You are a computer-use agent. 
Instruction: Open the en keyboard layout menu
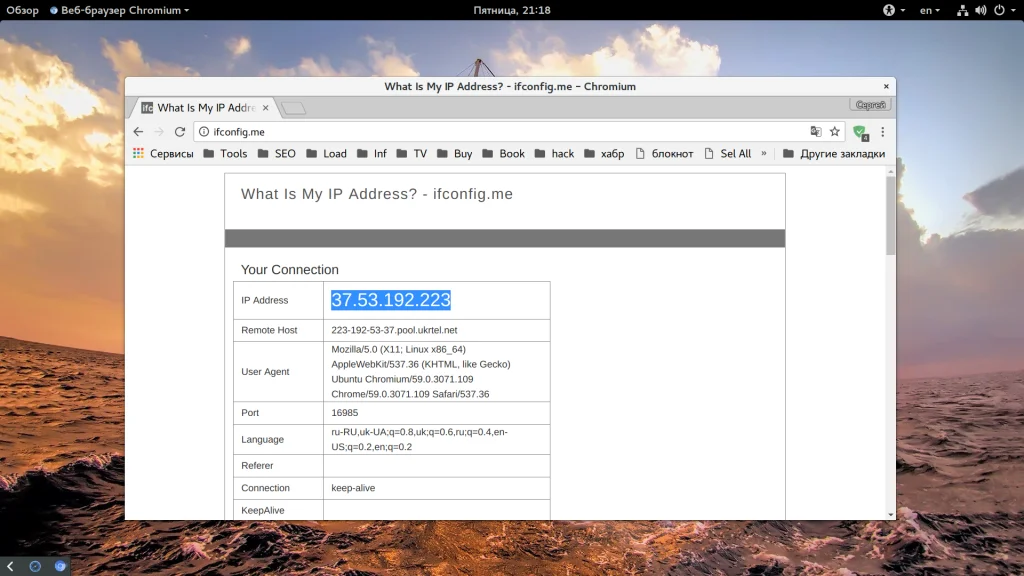point(930,10)
